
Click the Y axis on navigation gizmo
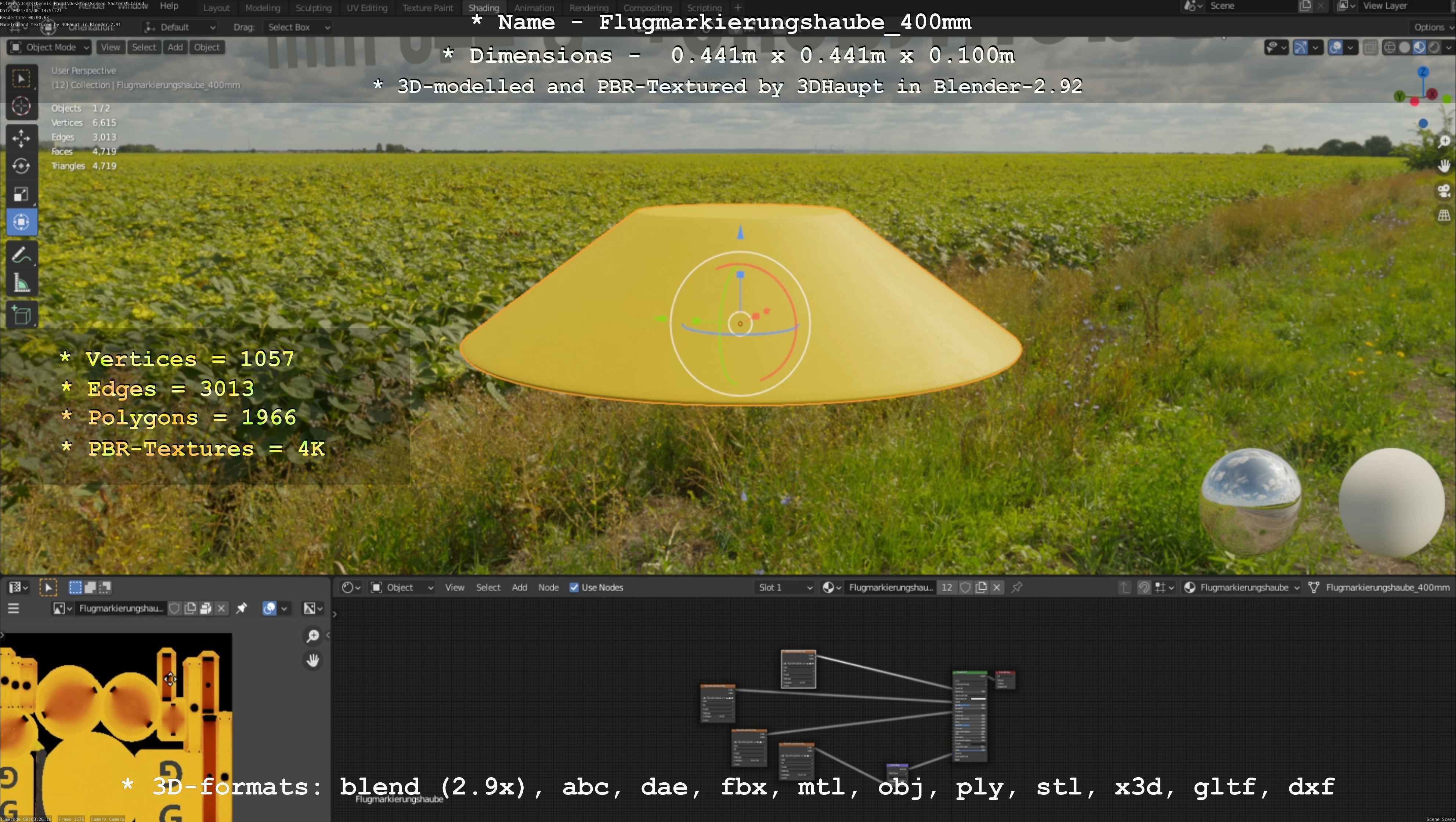pos(1399,97)
